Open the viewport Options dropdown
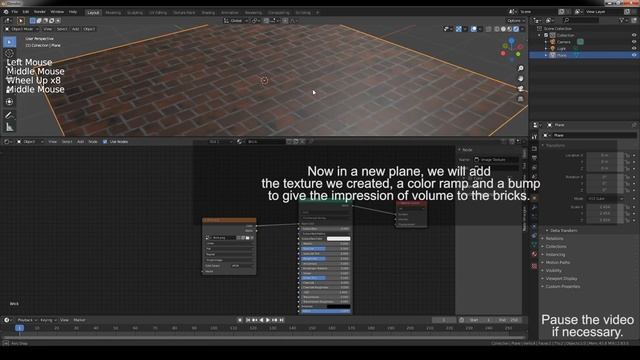This screenshot has height=360, width=640. coord(516,20)
